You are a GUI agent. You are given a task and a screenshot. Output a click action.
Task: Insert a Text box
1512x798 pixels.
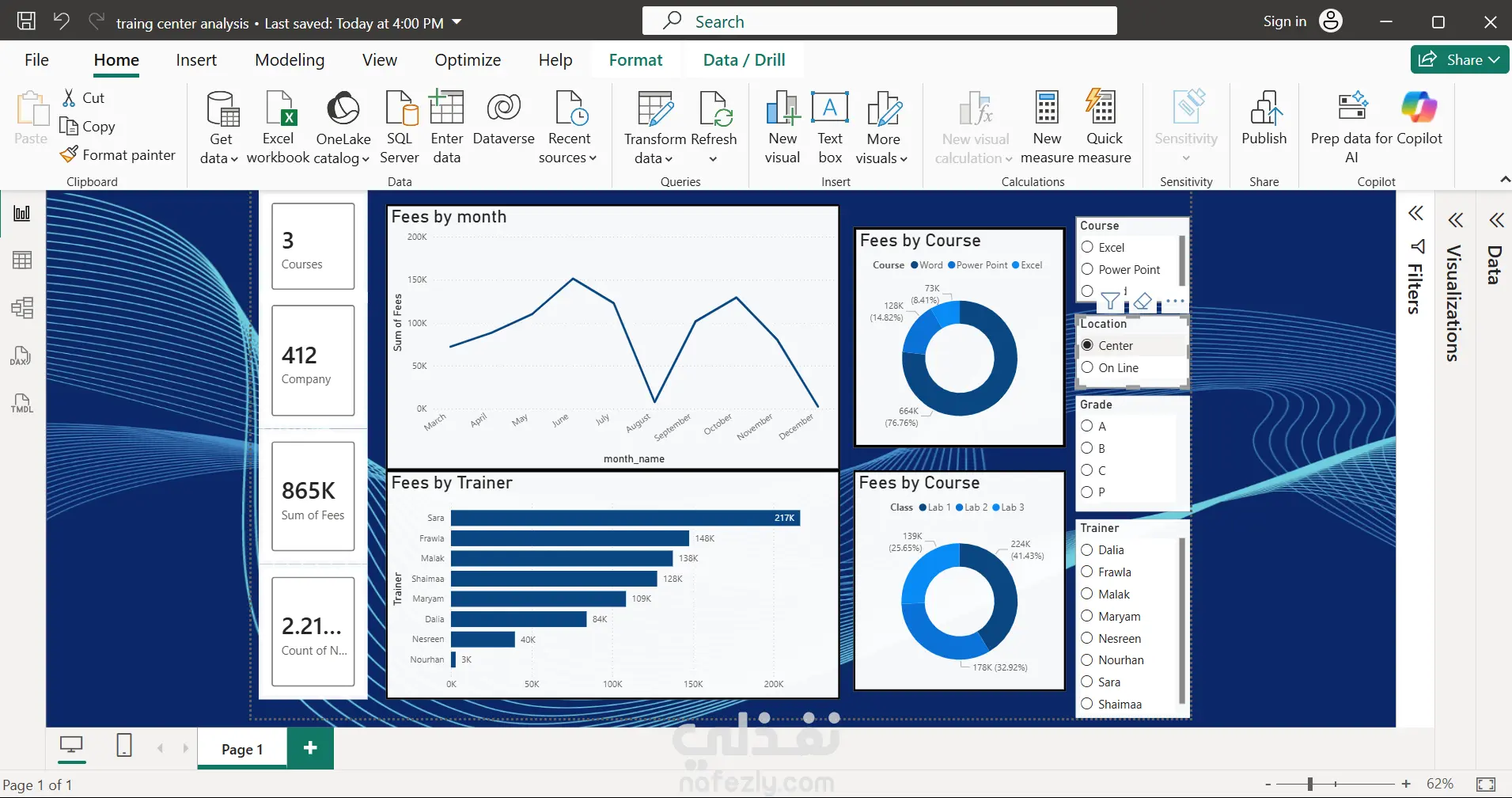click(830, 127)
